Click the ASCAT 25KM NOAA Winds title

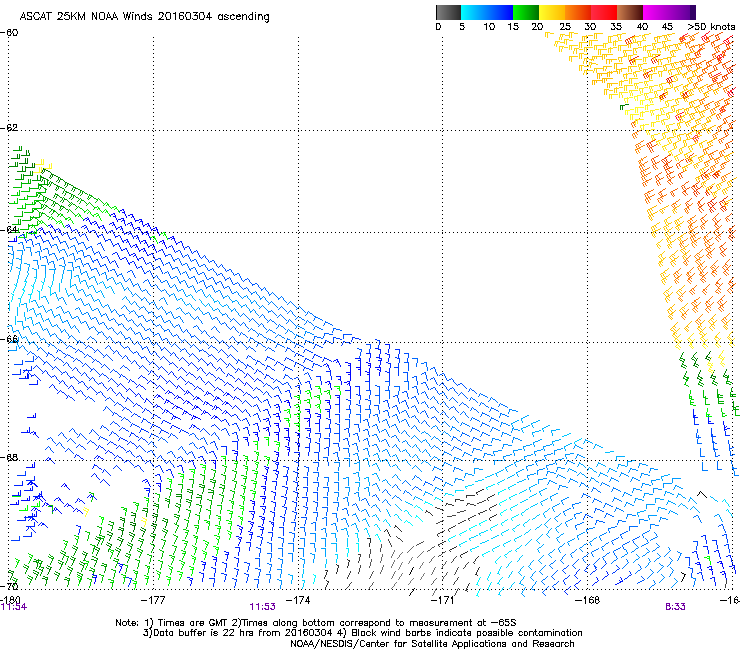coord(144,17)
